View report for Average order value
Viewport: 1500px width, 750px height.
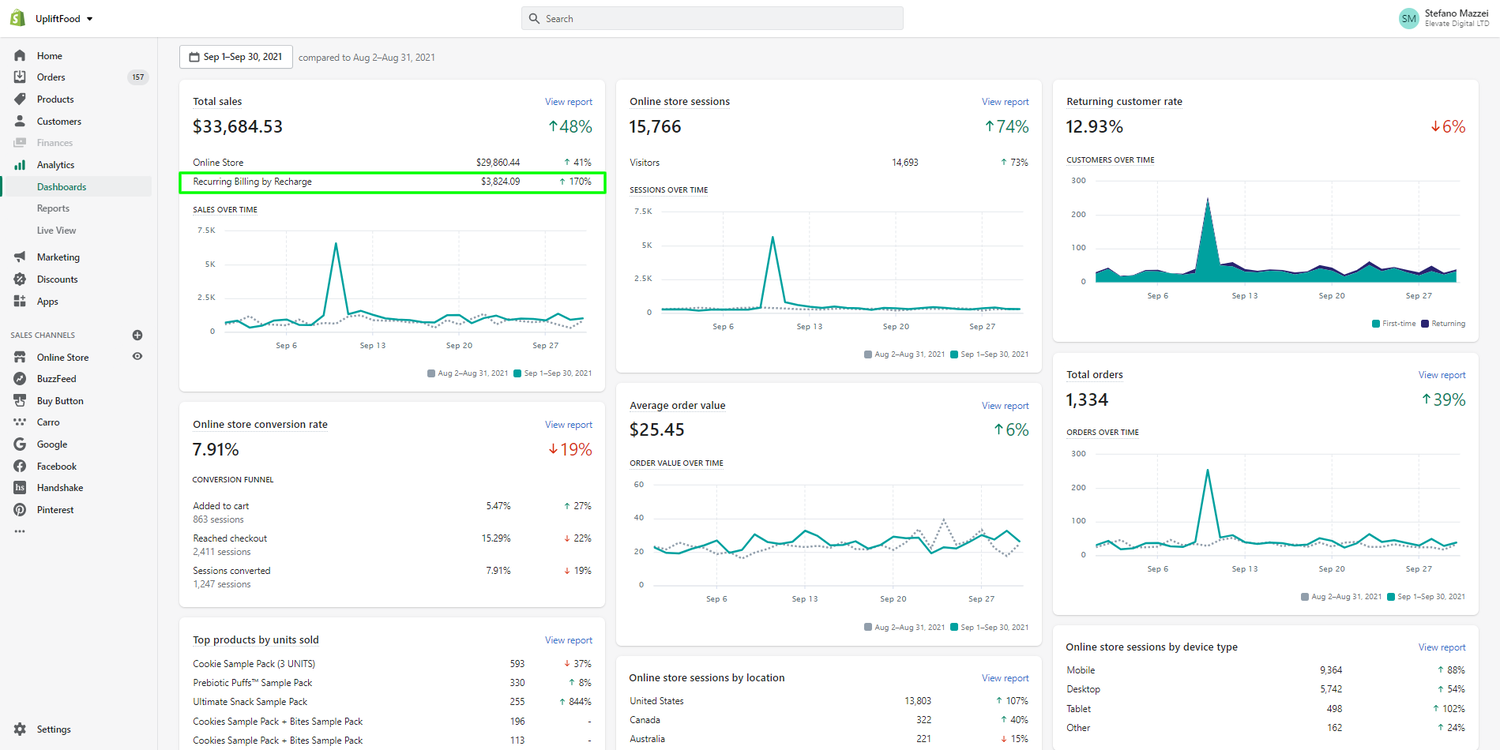pos(1005,406)
